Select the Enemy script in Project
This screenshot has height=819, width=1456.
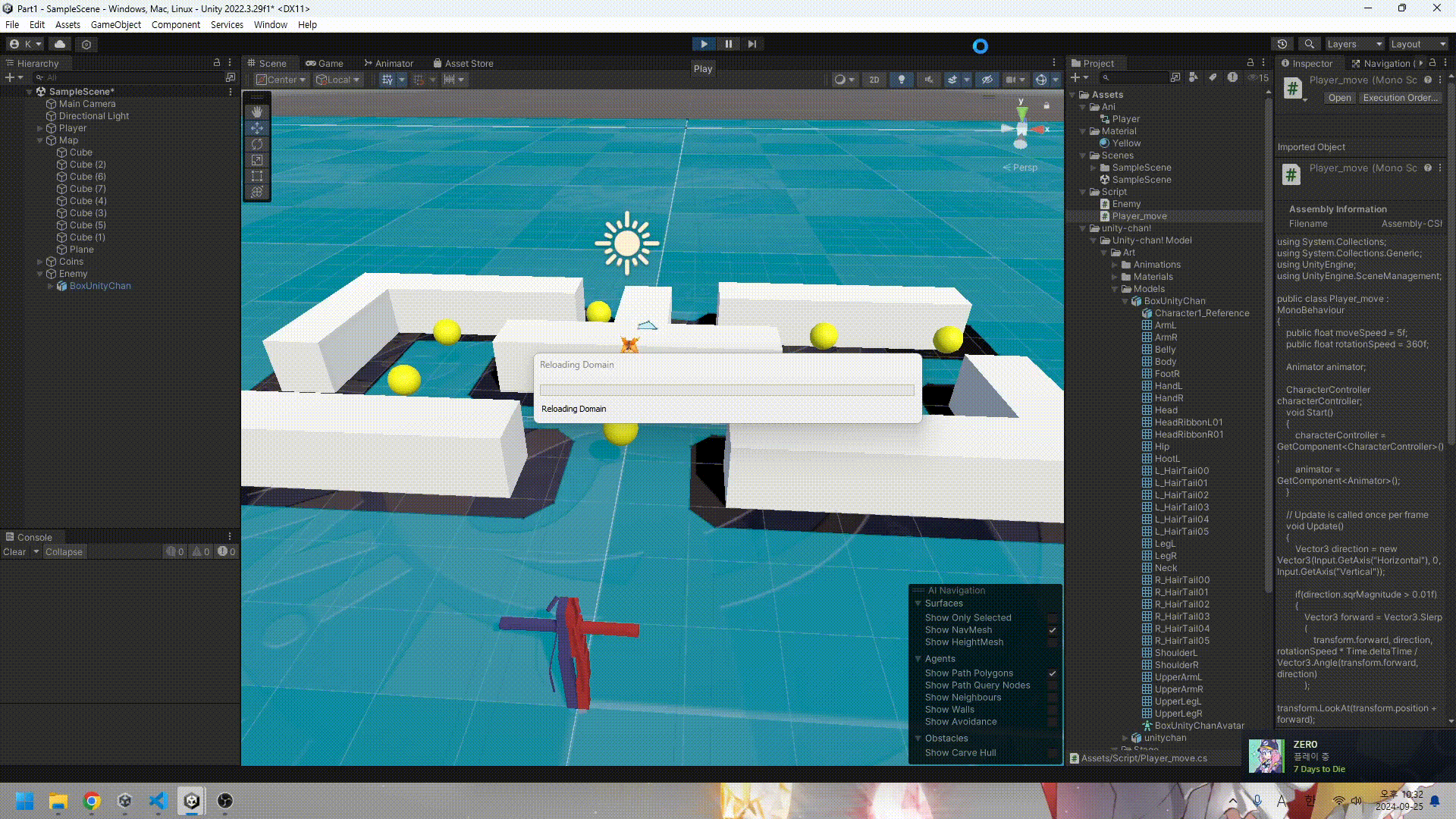tap(1126, 204)
